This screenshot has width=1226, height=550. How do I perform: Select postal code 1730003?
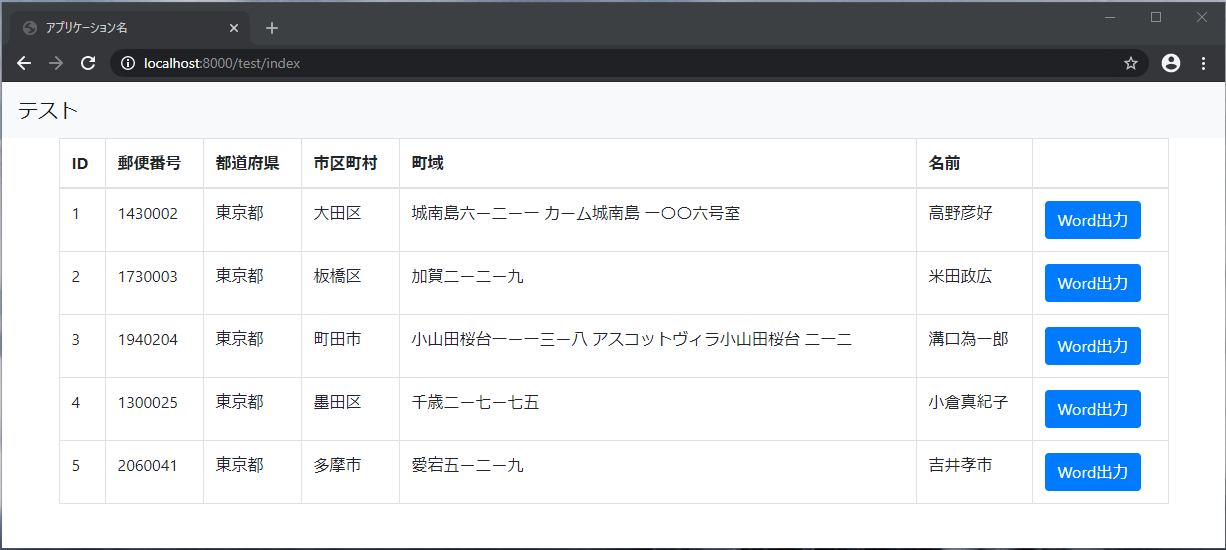pyautogui.click(x=148, y=276)
